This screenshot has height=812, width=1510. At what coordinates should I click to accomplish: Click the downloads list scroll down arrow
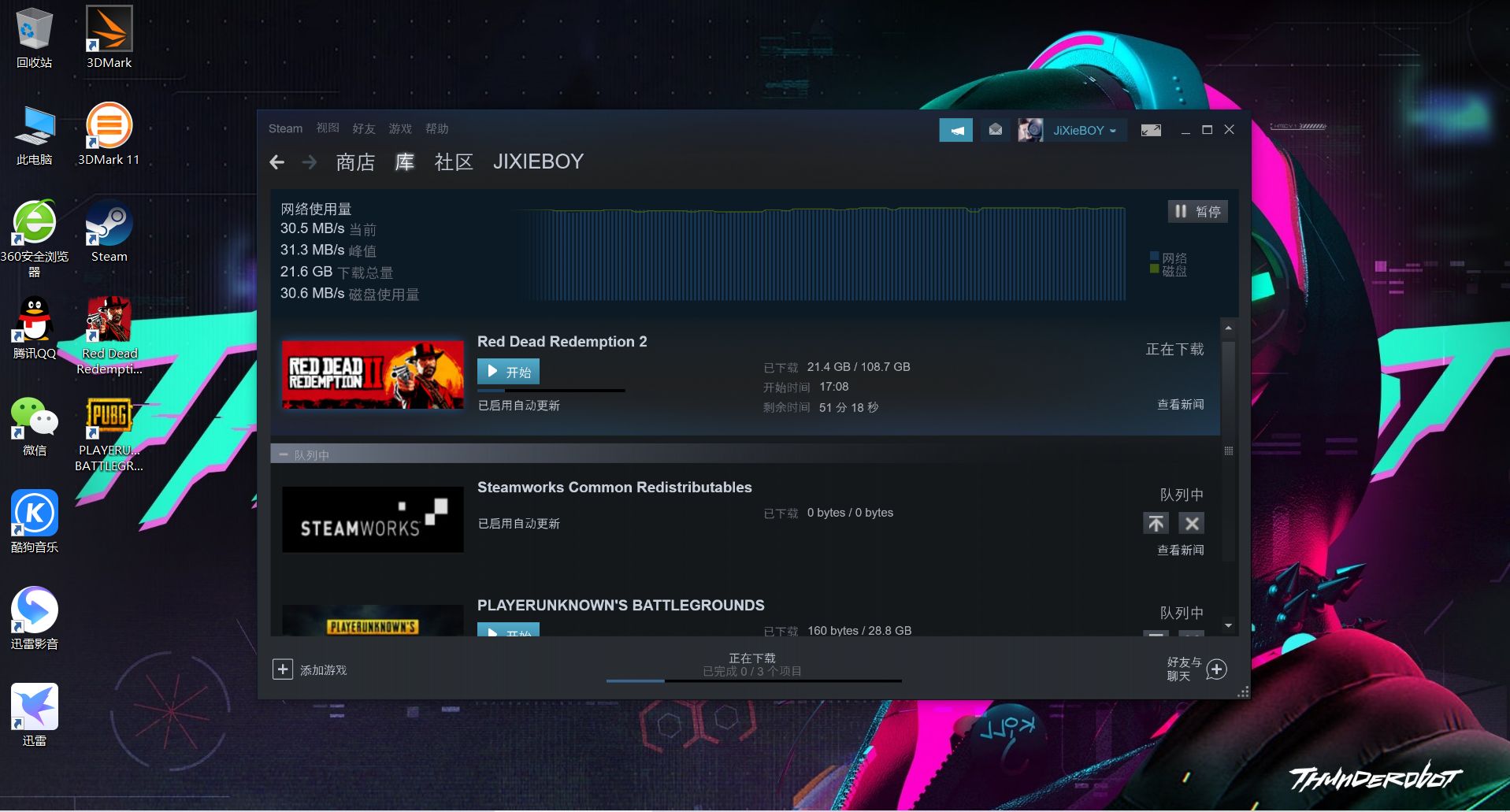[x=1228, y=625]
